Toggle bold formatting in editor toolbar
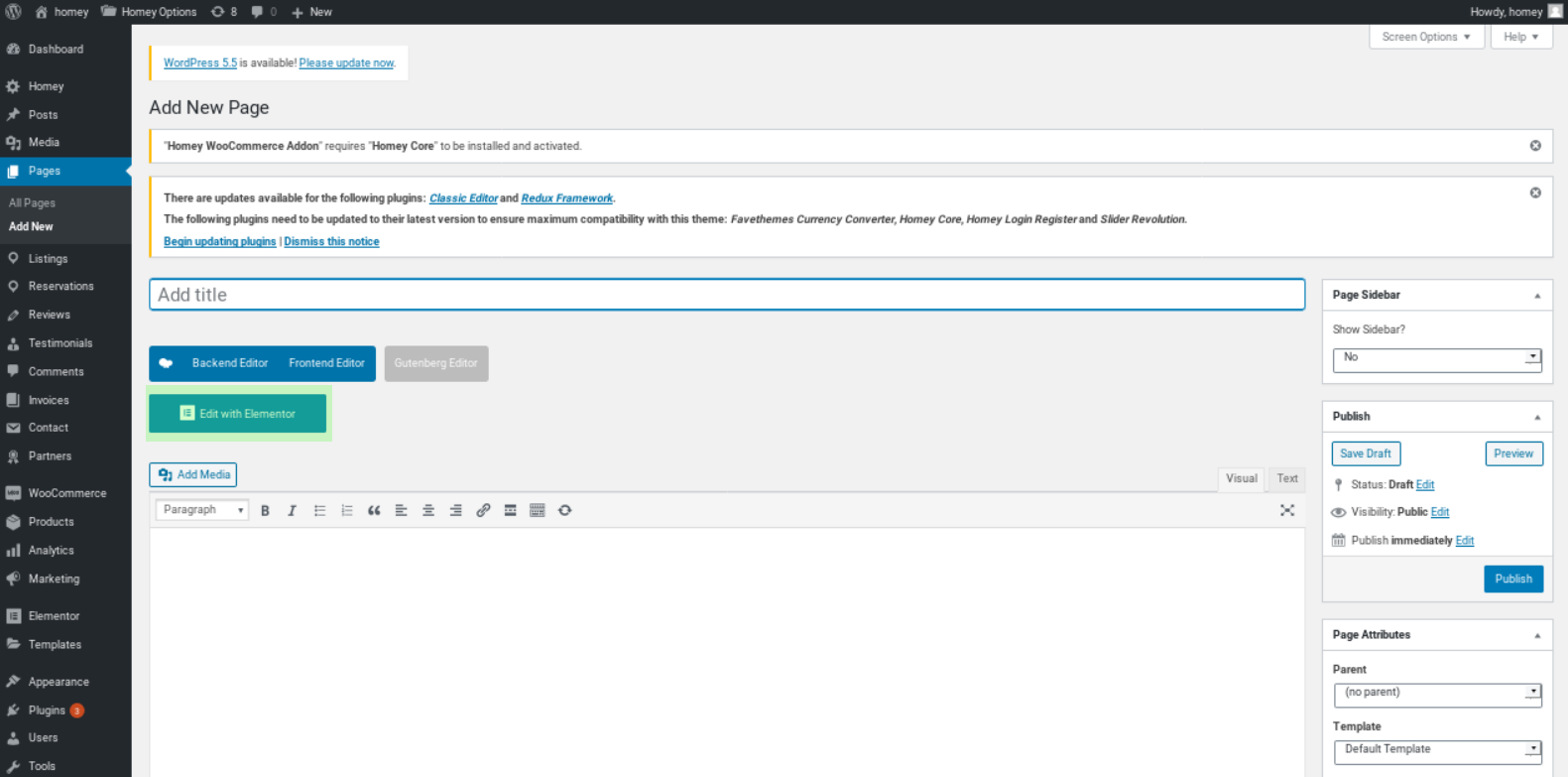 click(265, 510)
